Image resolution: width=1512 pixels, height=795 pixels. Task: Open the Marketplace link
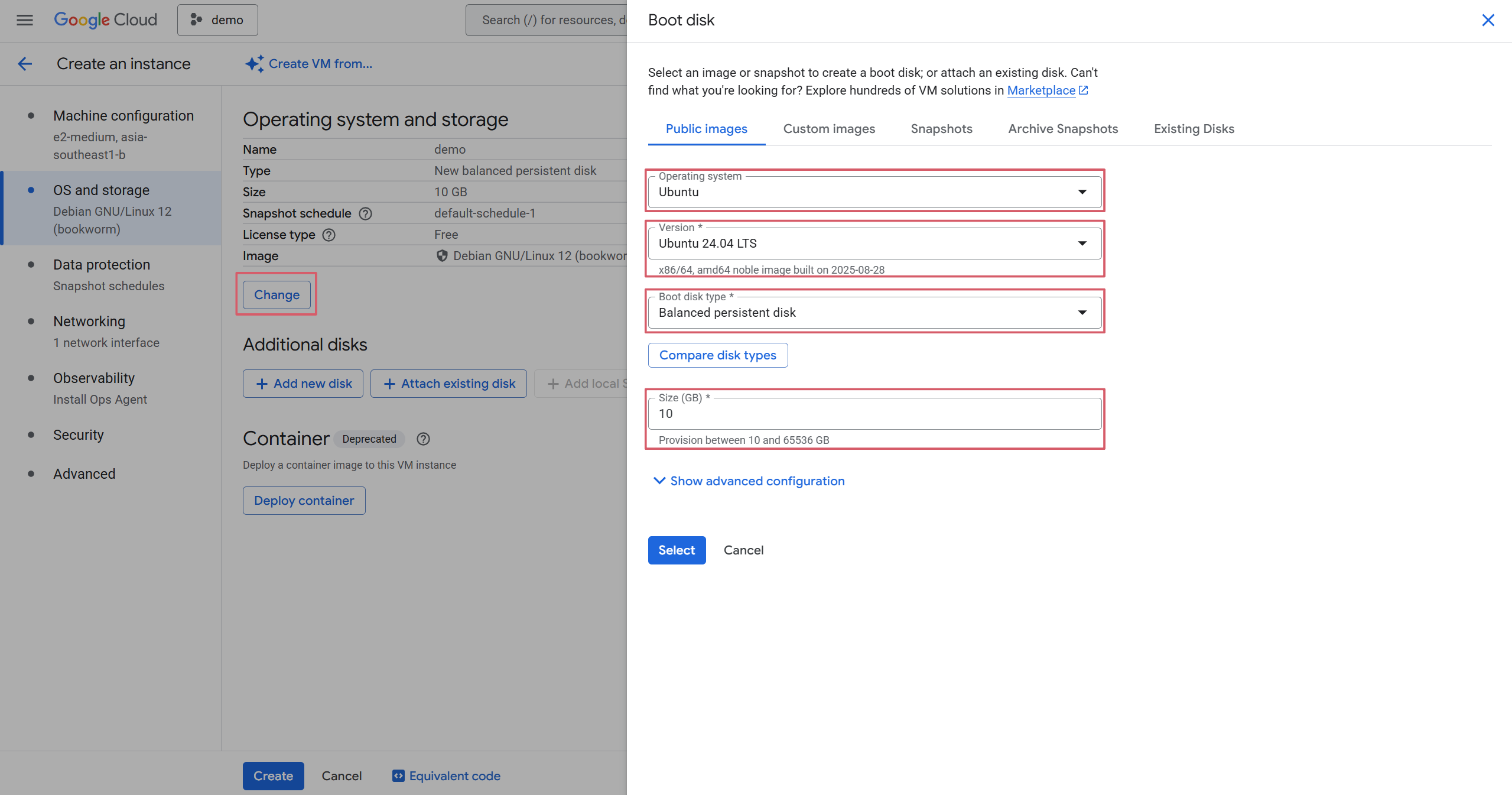point(1041,90)
